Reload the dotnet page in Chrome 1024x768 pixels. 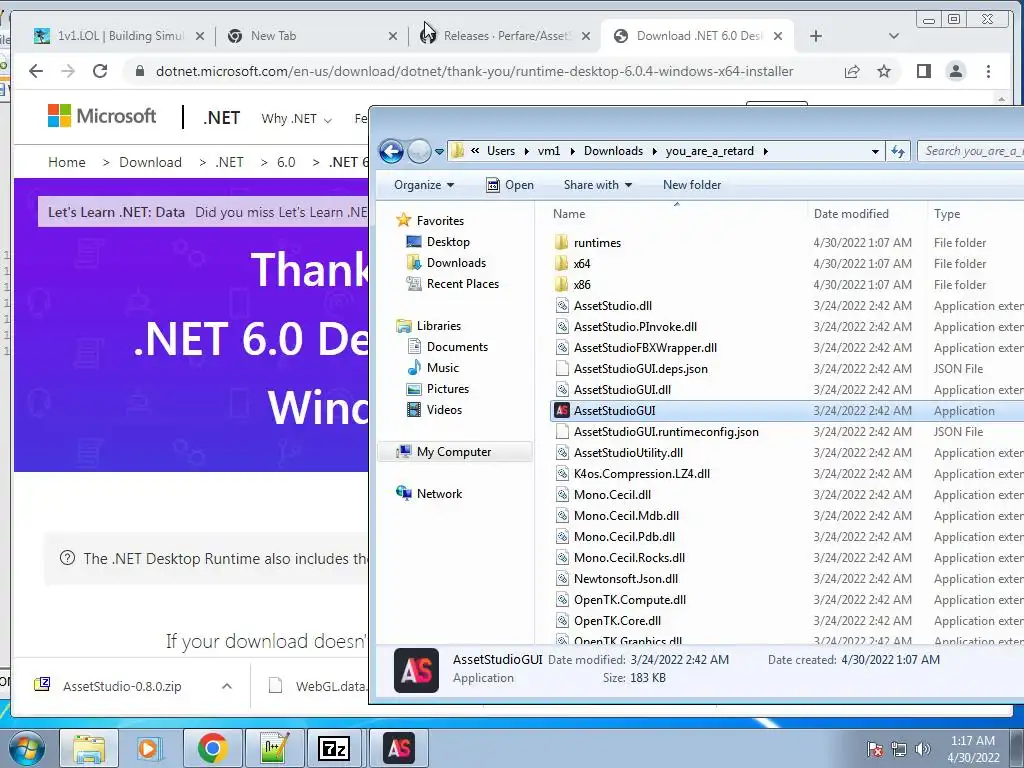(x=100, y=71)
